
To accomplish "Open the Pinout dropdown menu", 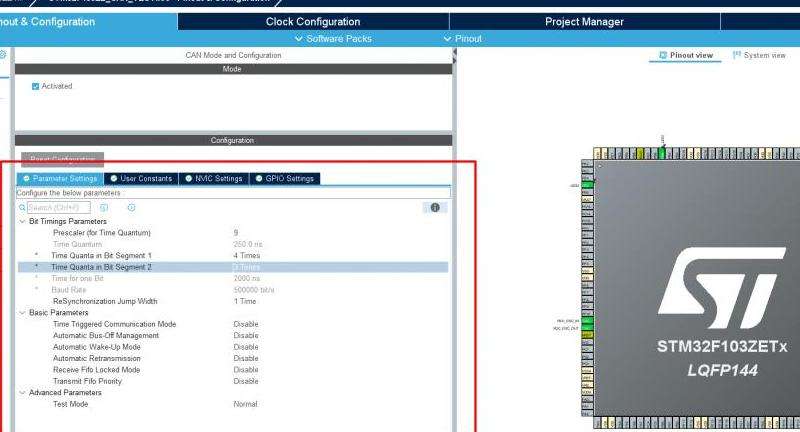I will 462,39.
